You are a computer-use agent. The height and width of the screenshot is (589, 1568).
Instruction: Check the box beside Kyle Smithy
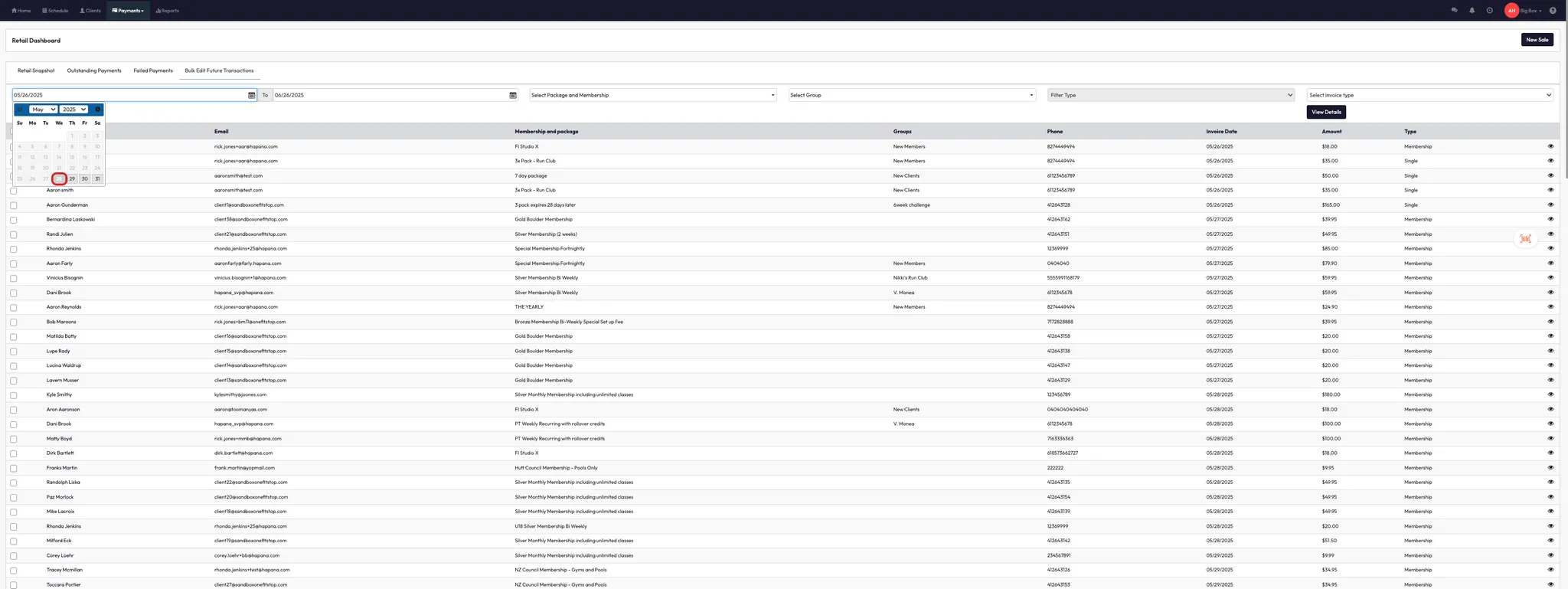(x=14, y=395)
